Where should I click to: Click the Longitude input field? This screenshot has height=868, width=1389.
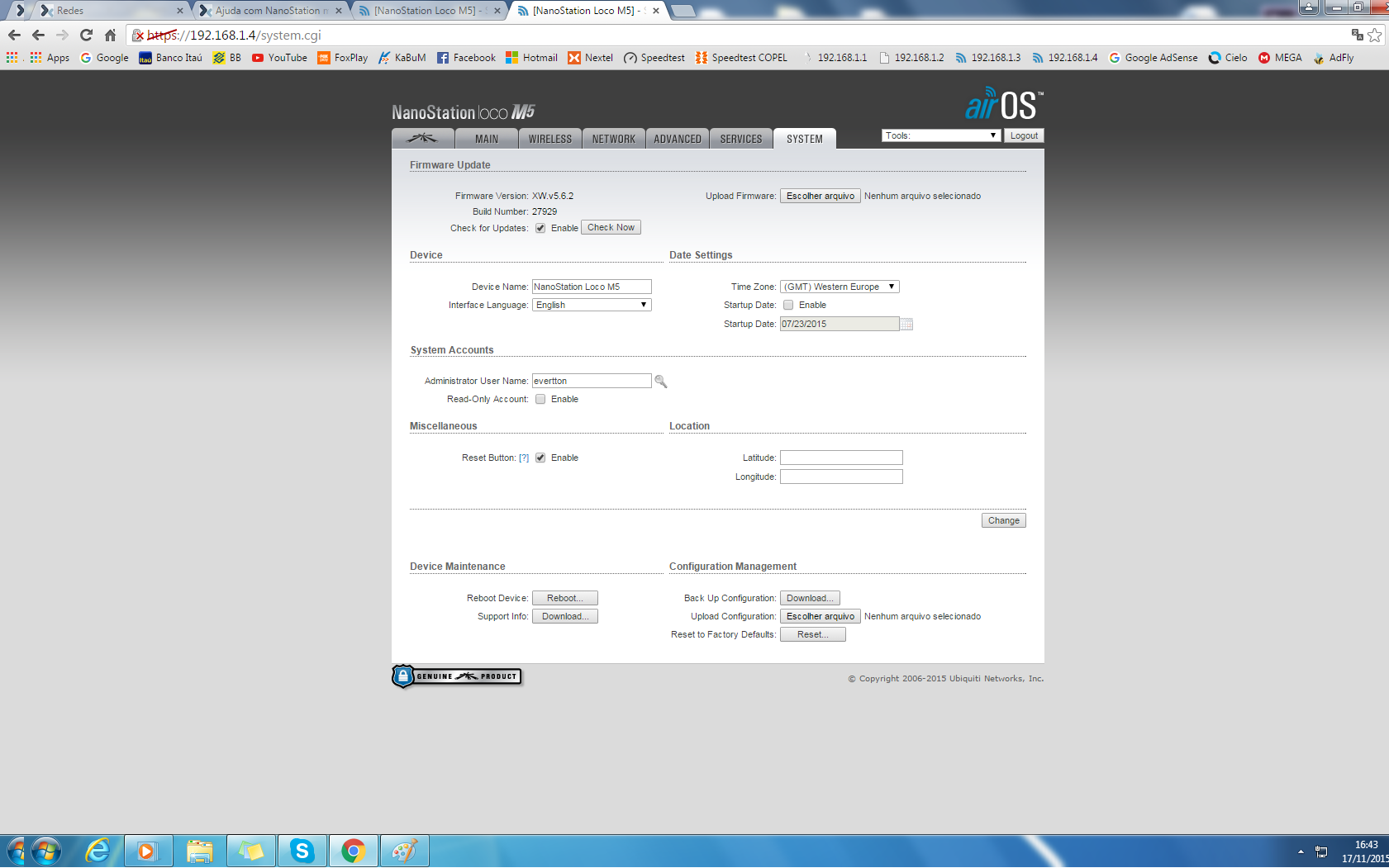tap(841, 477)
